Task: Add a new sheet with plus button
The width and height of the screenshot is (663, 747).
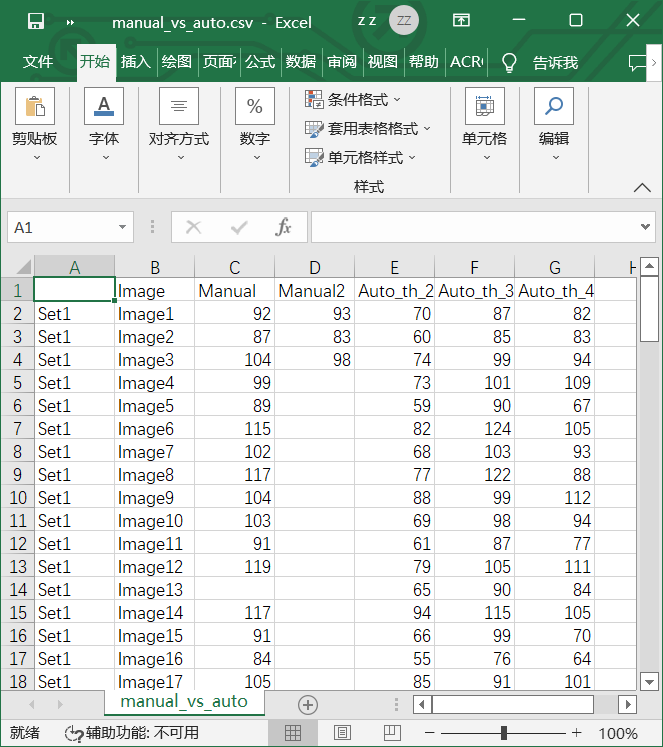Action: click(308, 705)
